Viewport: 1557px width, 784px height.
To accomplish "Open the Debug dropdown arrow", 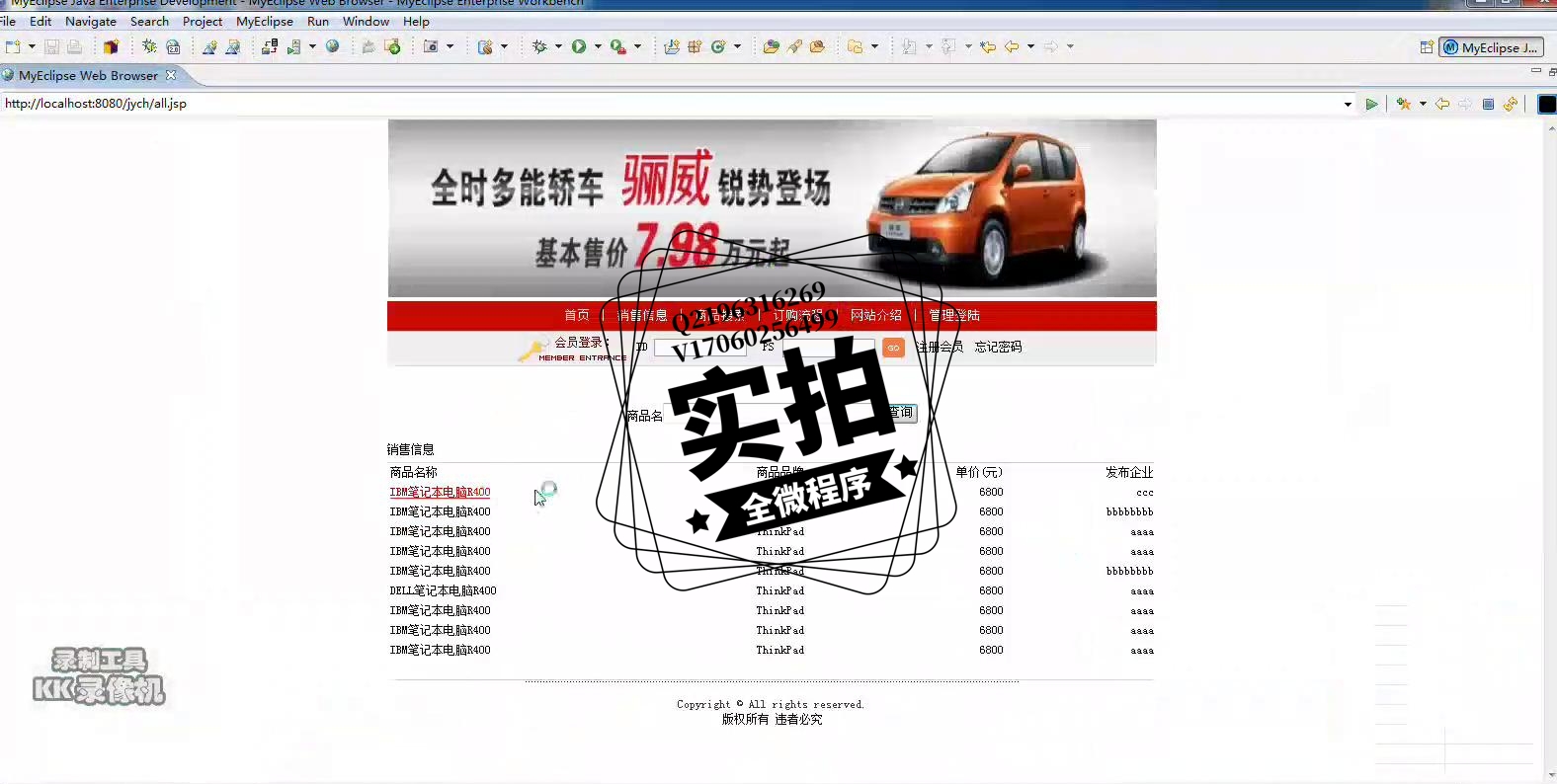I will point(558,46).
